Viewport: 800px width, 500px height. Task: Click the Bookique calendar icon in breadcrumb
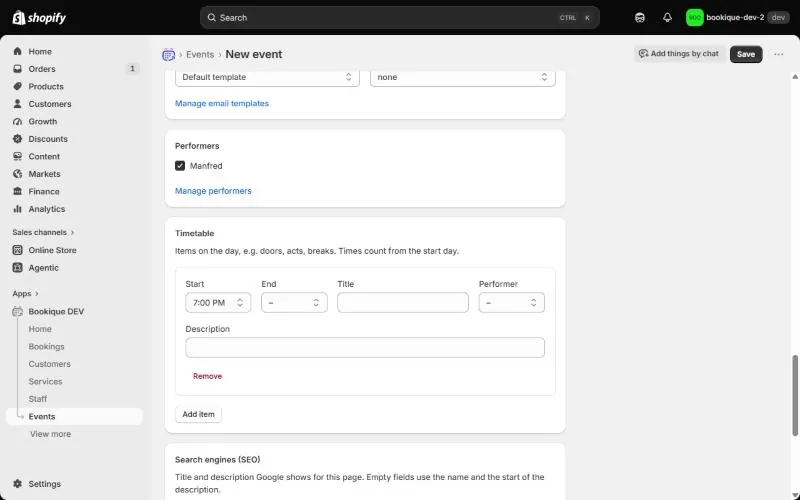coord(168,55)
